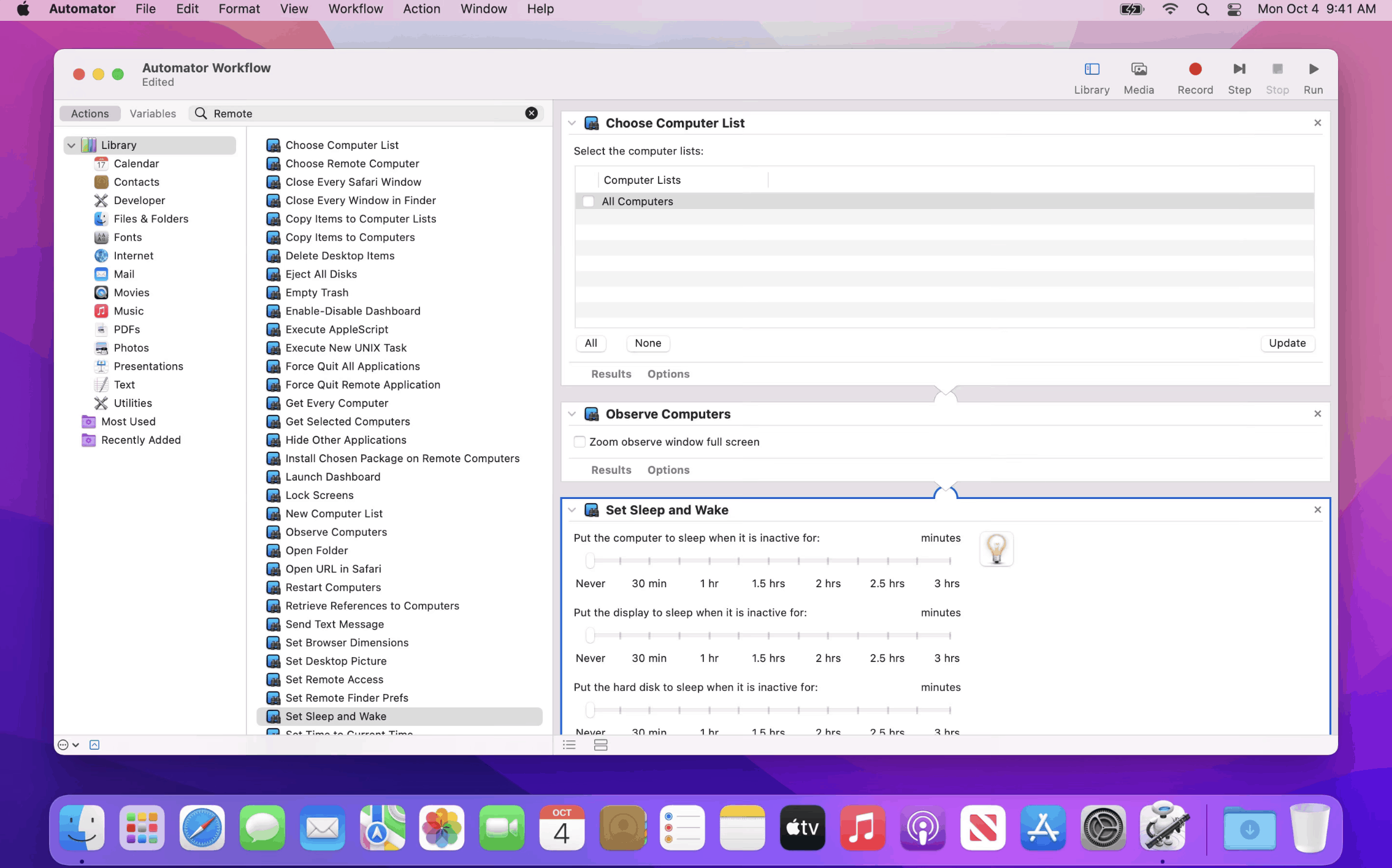Switch to the Variables tab
1392x868 pixels.
pos(153,113)
